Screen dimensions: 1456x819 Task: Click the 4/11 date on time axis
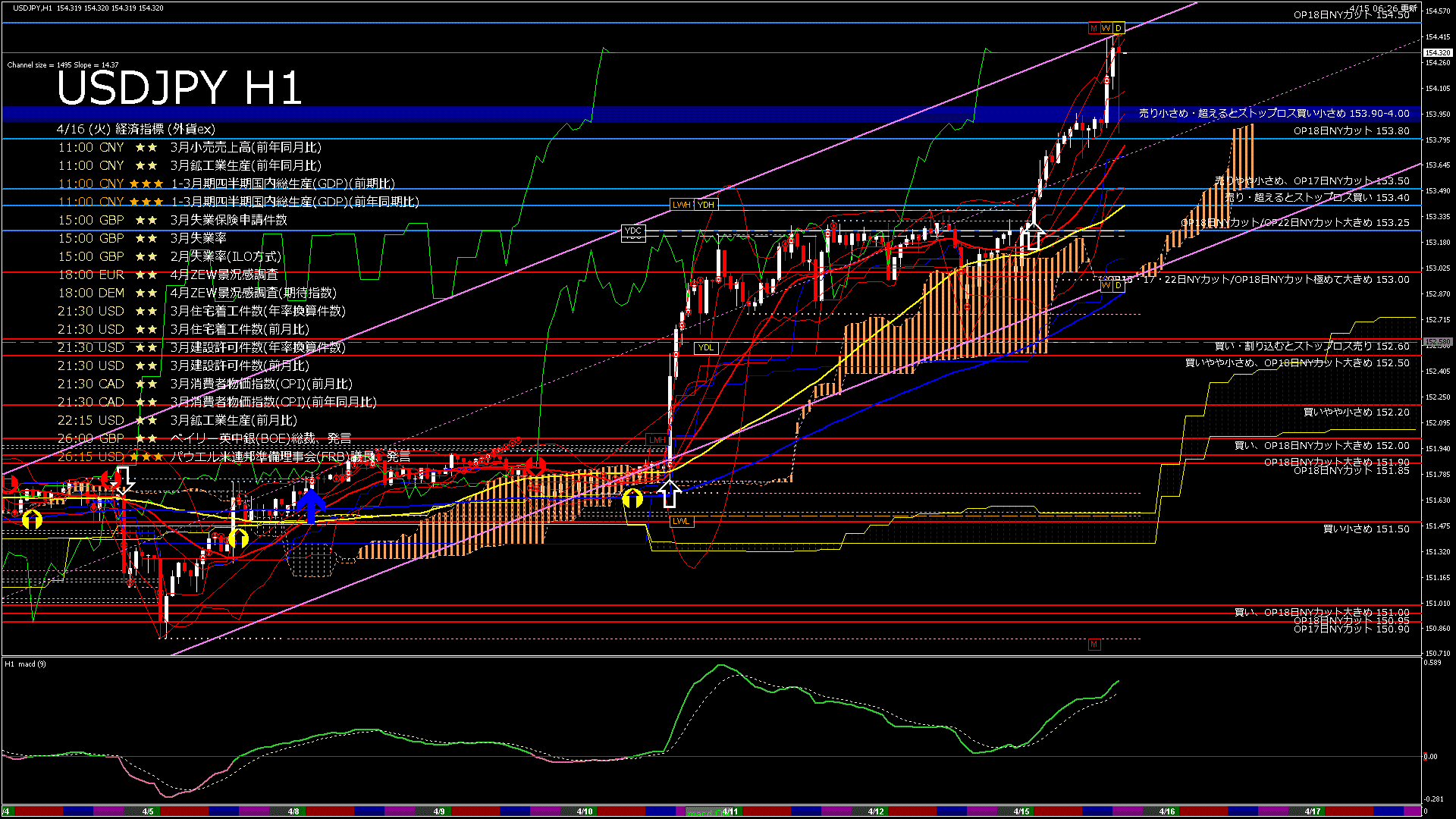730,811
